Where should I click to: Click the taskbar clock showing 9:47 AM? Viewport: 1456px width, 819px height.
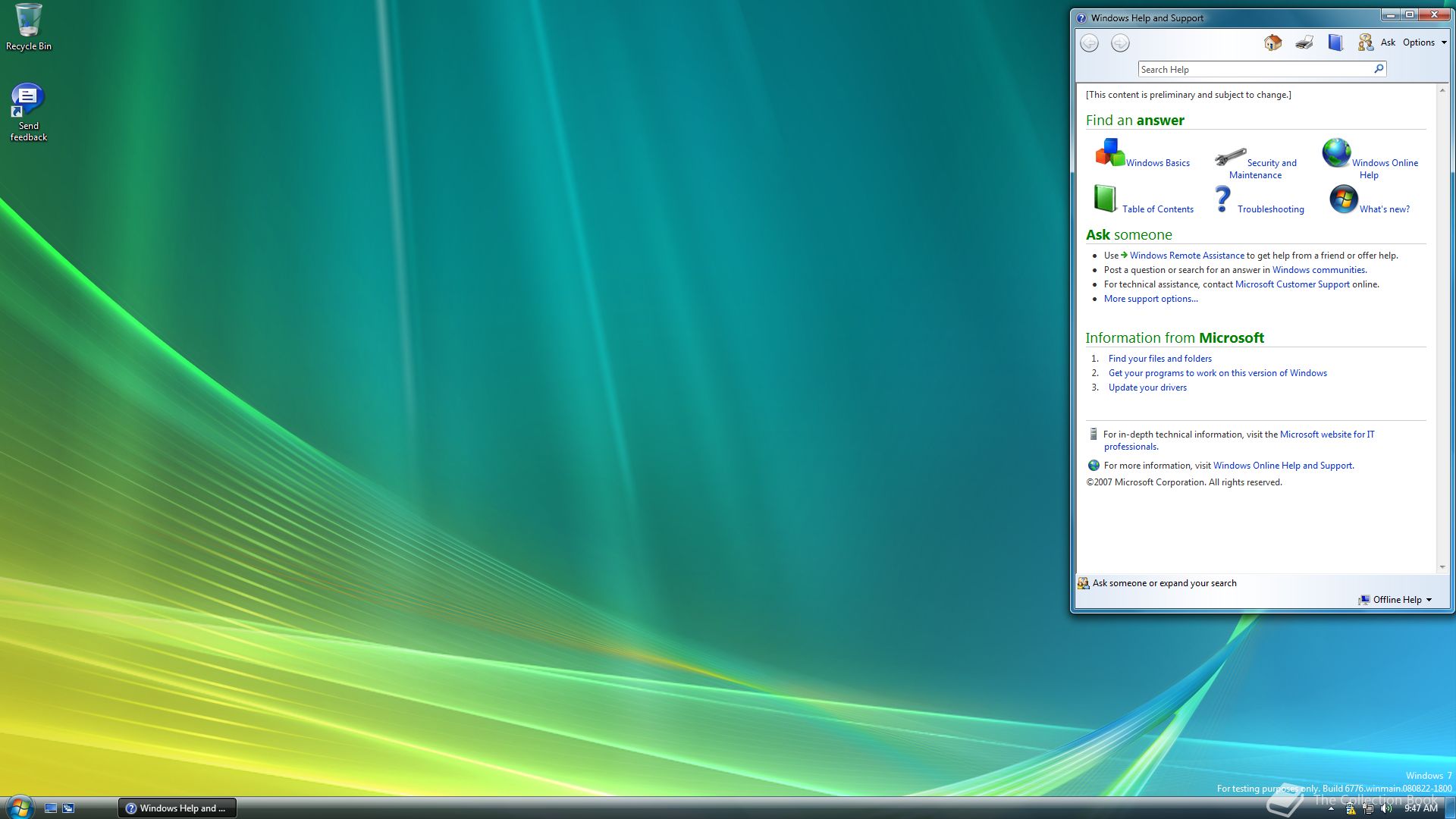pyautogui.click(x=1420, y=808)
